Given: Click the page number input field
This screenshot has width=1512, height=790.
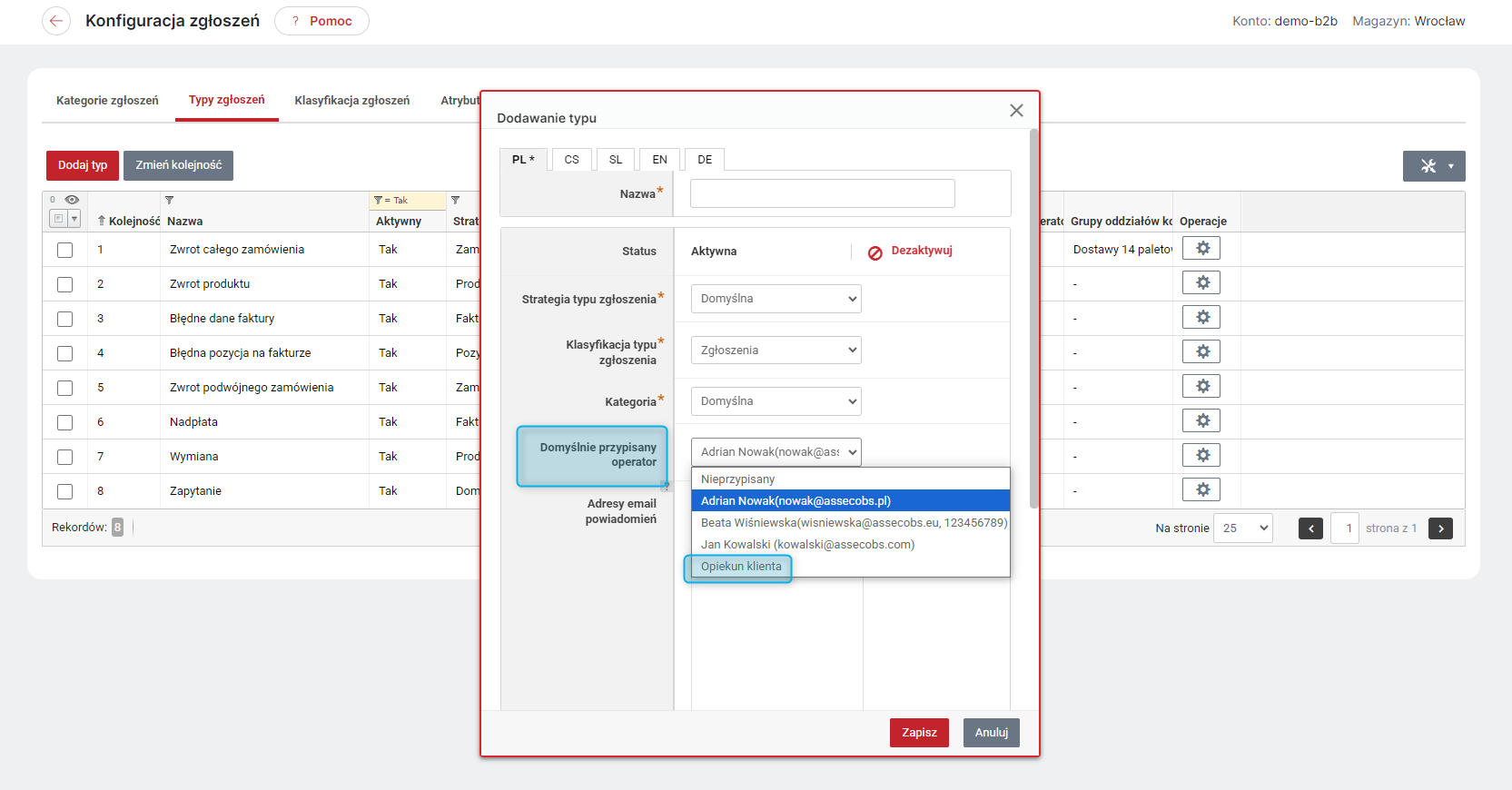Looking at the screenshot, I should pos(1345,528).
